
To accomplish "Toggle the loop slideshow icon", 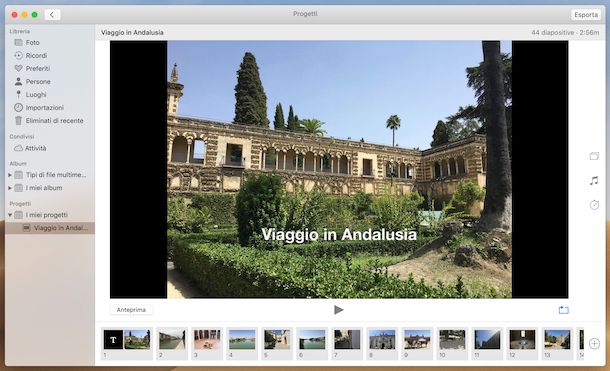I will [564, 310].
